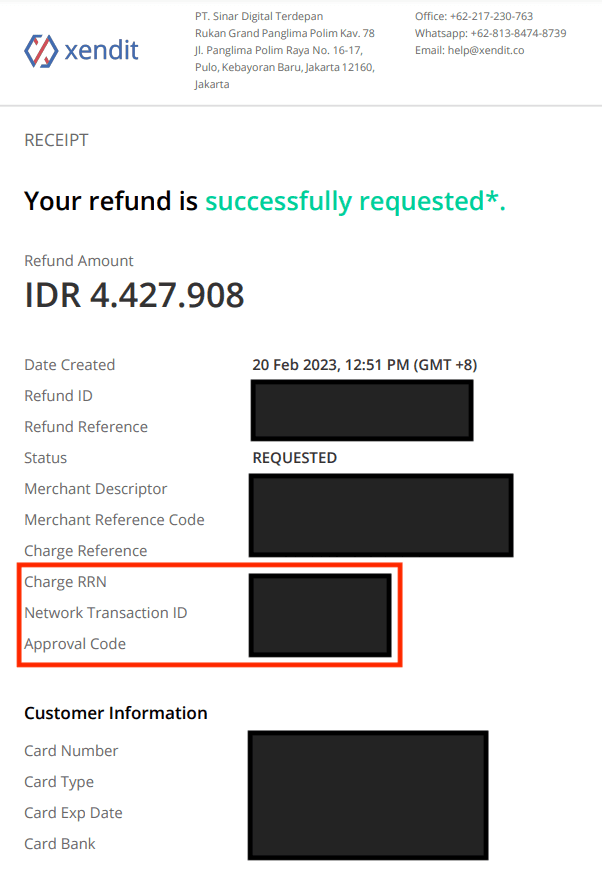This screenshot has height=873, width=602.
Task: Click the Card Number label
Action: [x=71, y=751]
